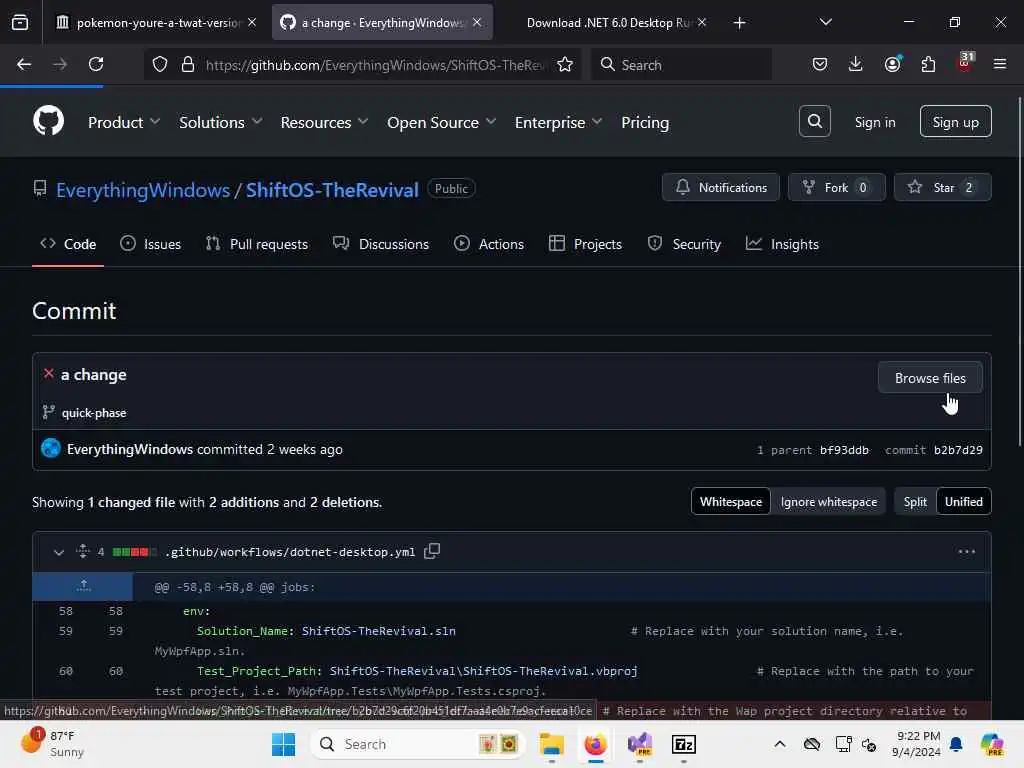Collapse dotnet-desktop.yml file diff chevron
1024x768 pixels.
click(59, 552)
